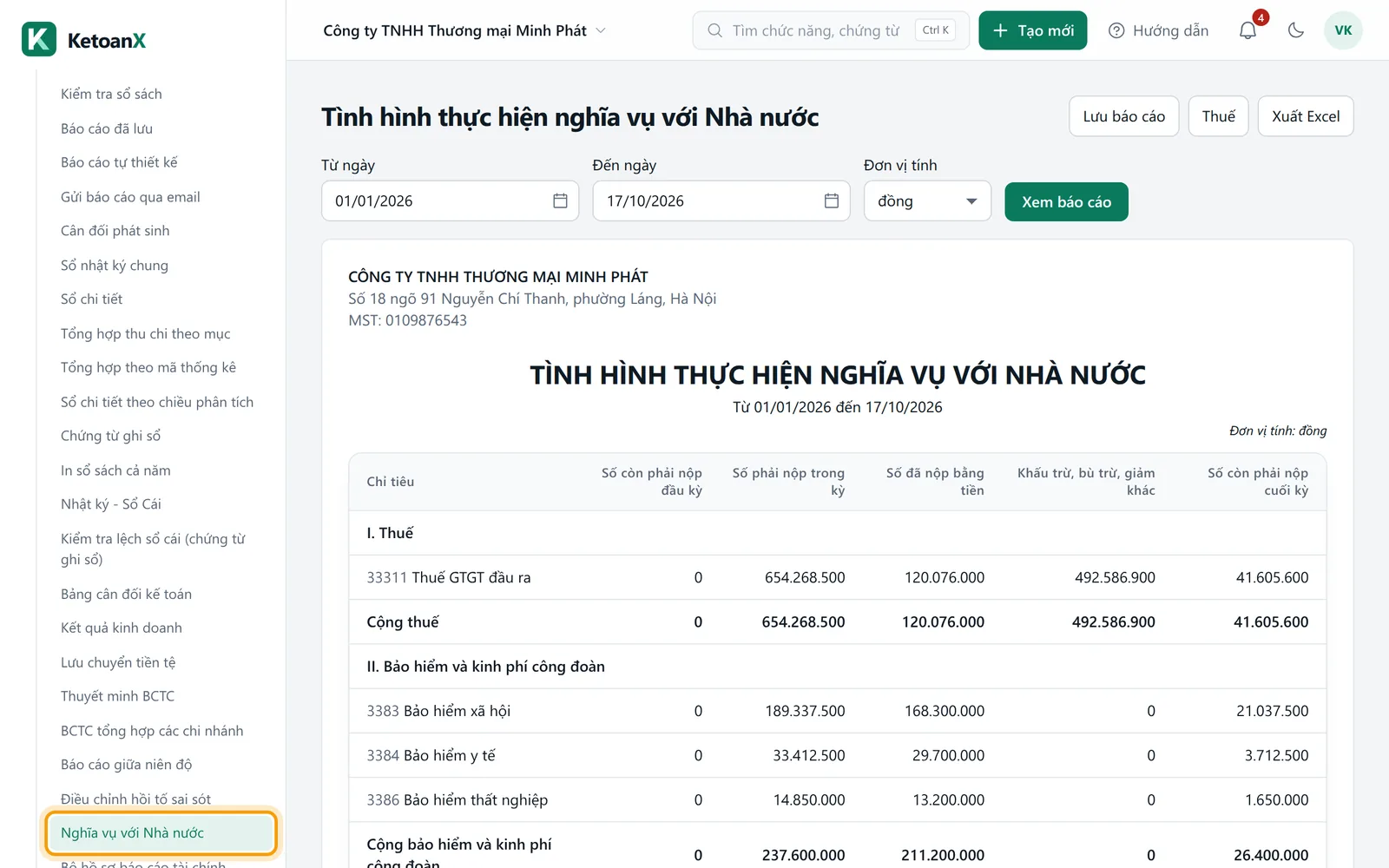1389x868 pixels.
Task: Click the 3383 Bảo hiểm xã hội row
Action: [838, 711]
